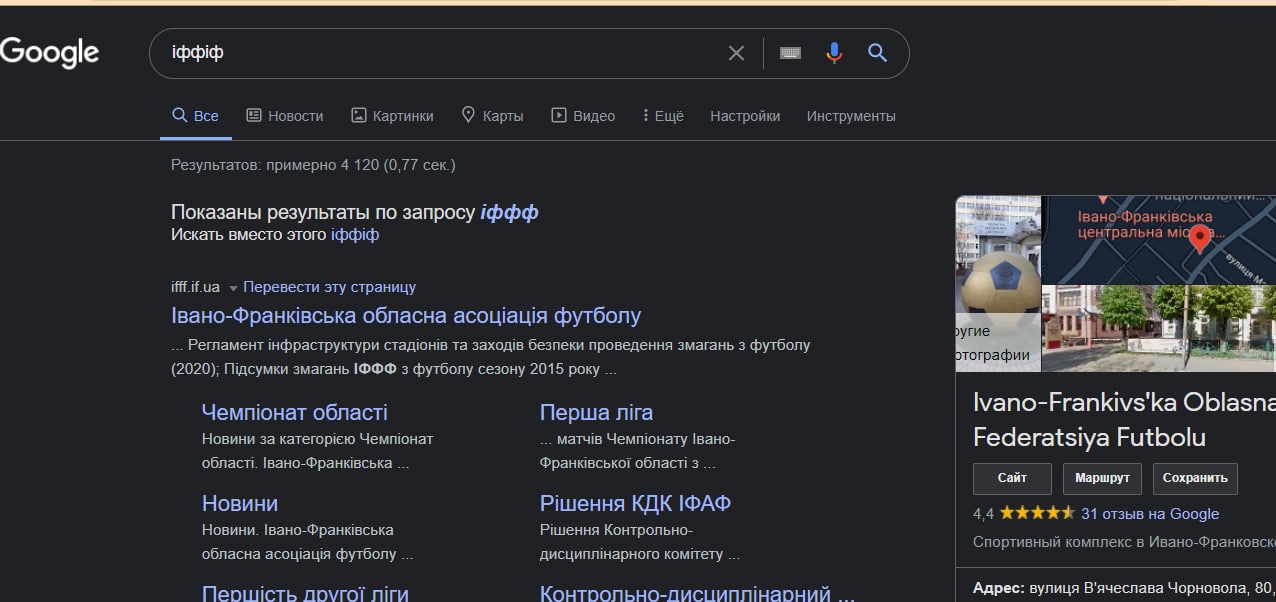1276x602 pixels.
Task: Expand the Ещё menu
Action: coord(663,116)
